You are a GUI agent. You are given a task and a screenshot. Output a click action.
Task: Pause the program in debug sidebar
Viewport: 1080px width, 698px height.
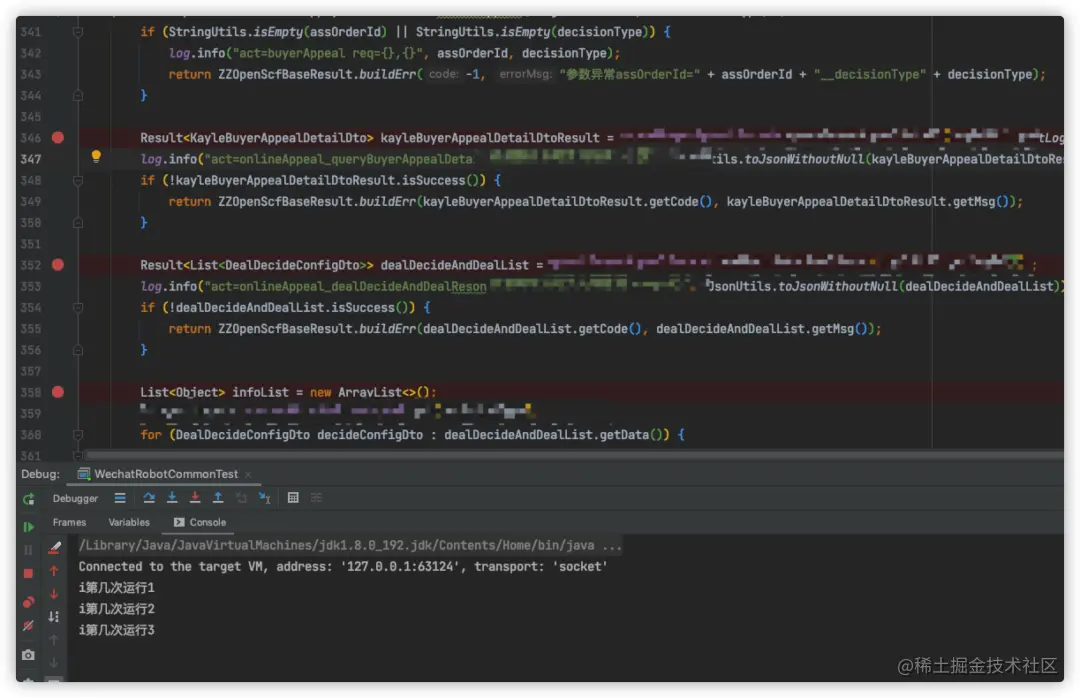click(28, 550)
